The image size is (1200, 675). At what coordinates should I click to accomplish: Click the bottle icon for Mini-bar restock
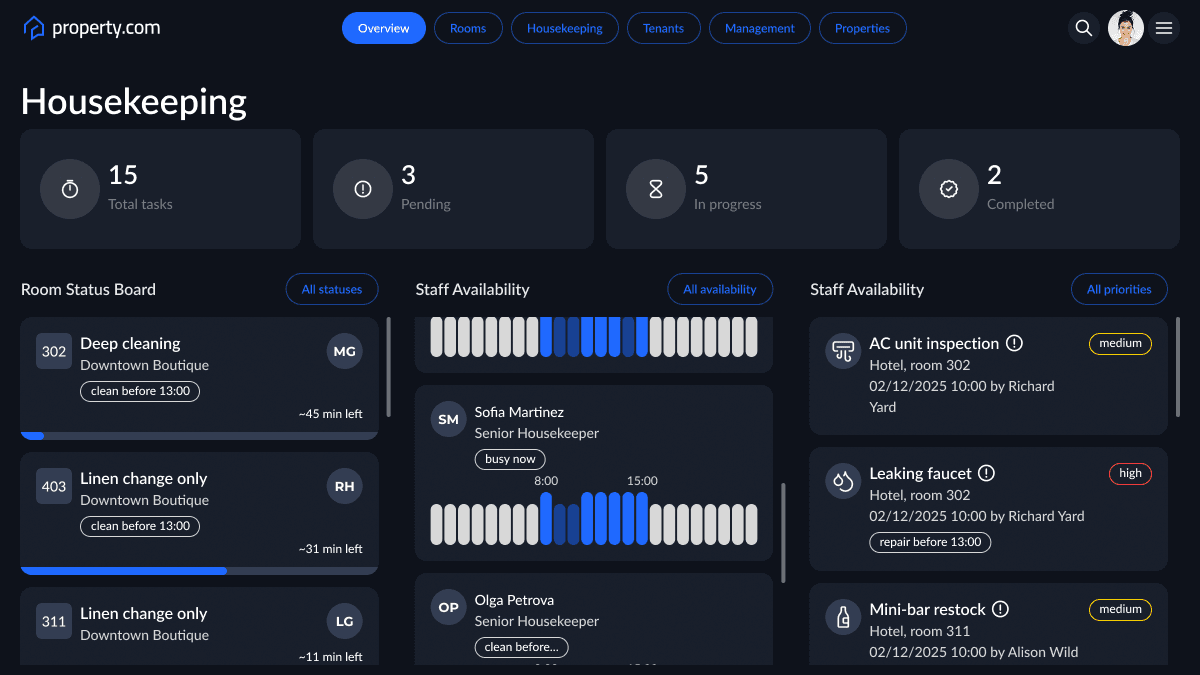coord(843,618)
